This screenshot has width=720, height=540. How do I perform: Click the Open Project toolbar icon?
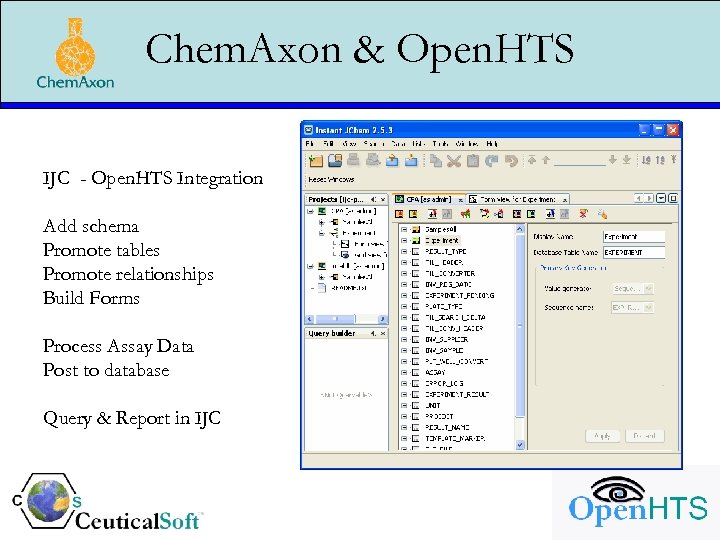335,161
